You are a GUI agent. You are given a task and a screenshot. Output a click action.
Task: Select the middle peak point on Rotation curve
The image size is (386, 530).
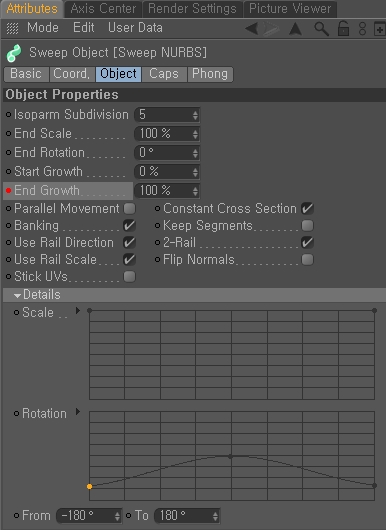[230, 456]
